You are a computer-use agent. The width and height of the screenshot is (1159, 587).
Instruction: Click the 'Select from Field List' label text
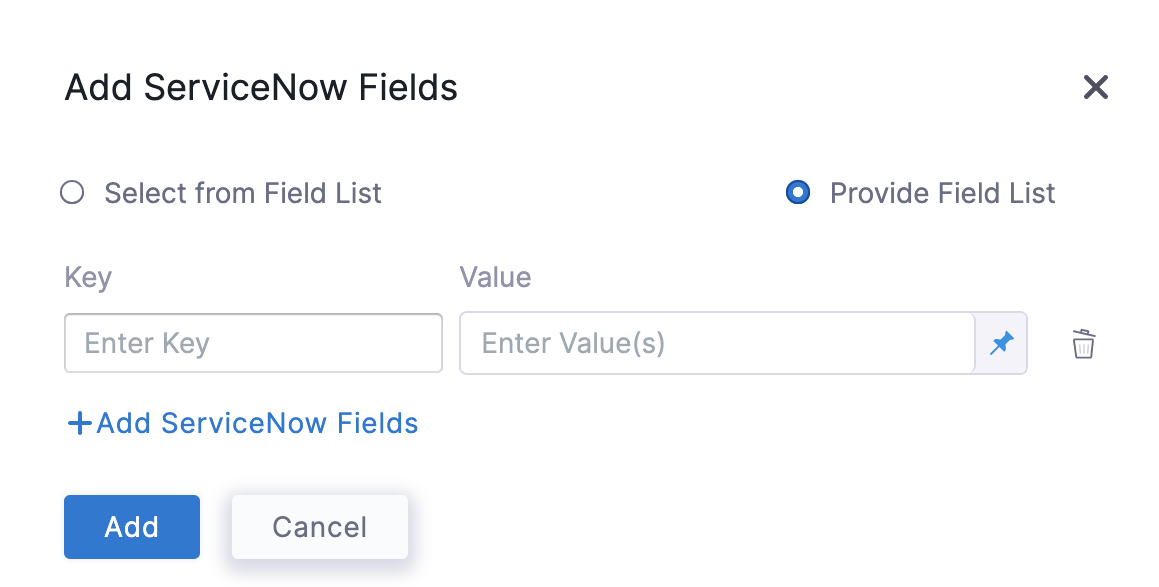point(243,193)
